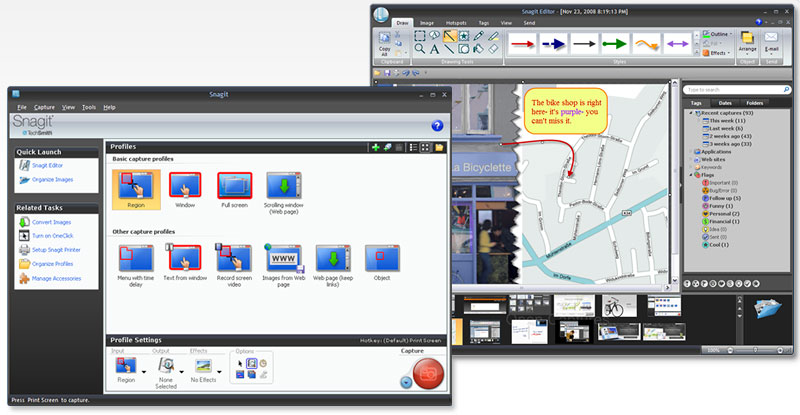Toggle the Important flag filter button
The height and width of the screenshot is (415, 800).
(688, 283)
